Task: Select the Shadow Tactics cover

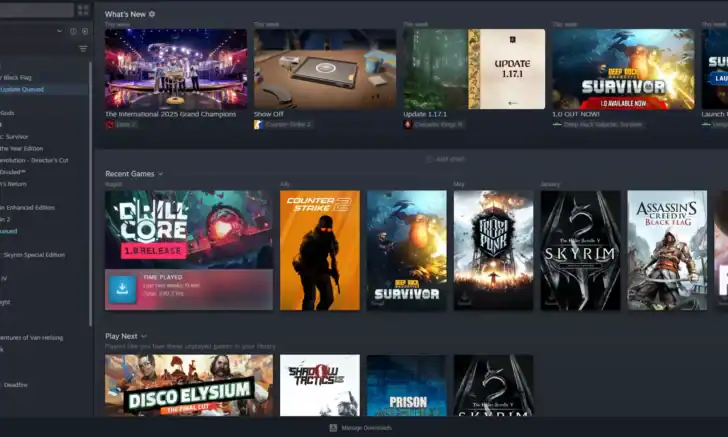Action: pyautogui.click(x=320, y=385)
